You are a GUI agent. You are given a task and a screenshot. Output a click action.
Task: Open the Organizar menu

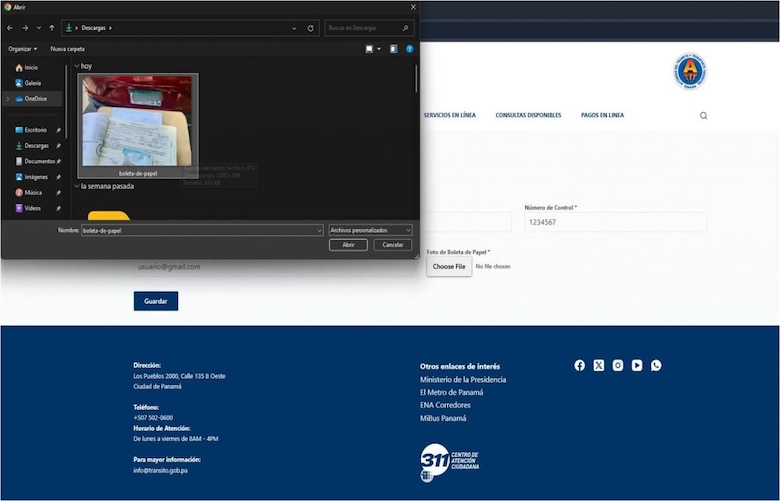[22, 48]
